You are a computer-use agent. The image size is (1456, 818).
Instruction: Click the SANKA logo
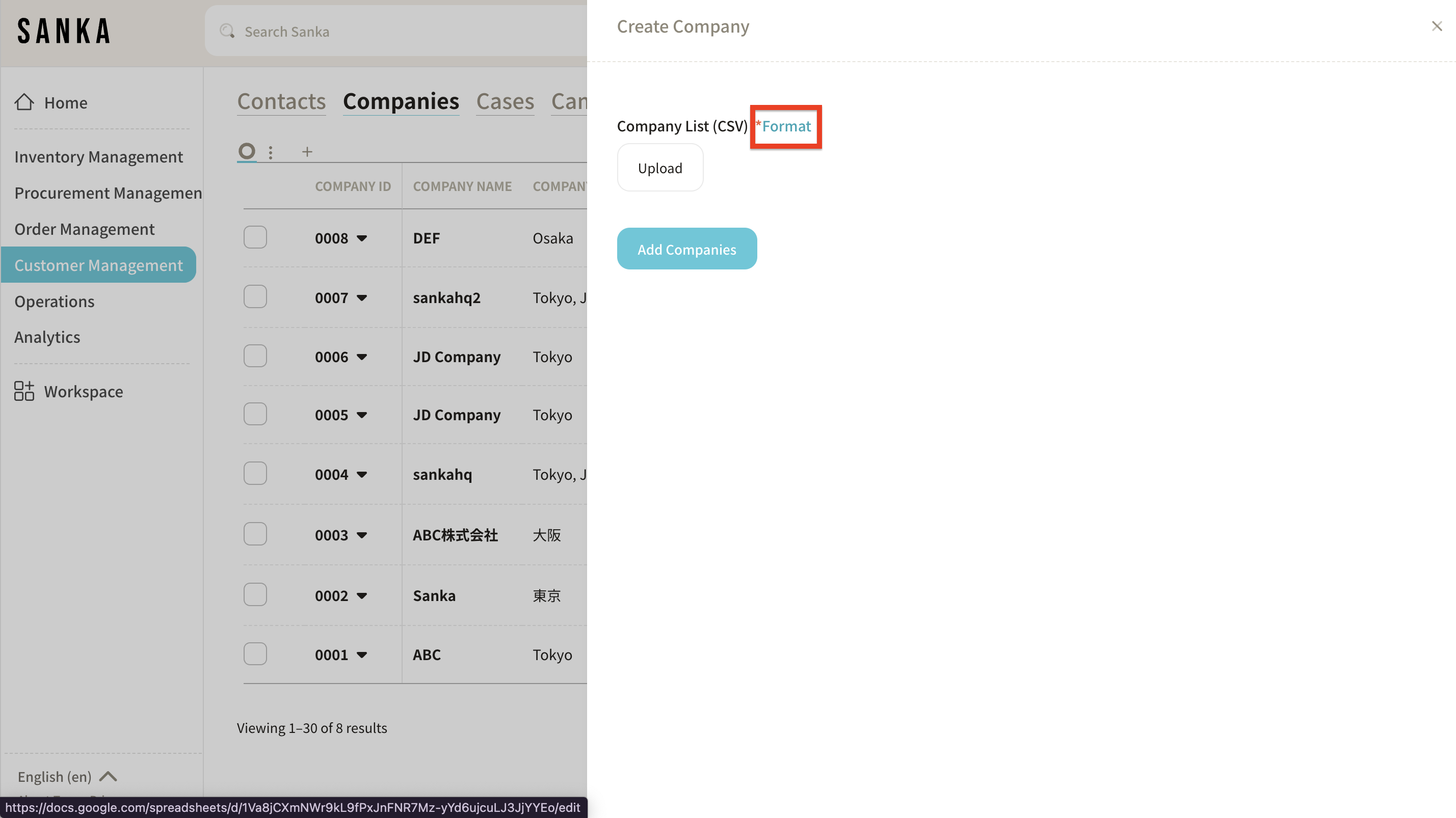pos(63,31)
